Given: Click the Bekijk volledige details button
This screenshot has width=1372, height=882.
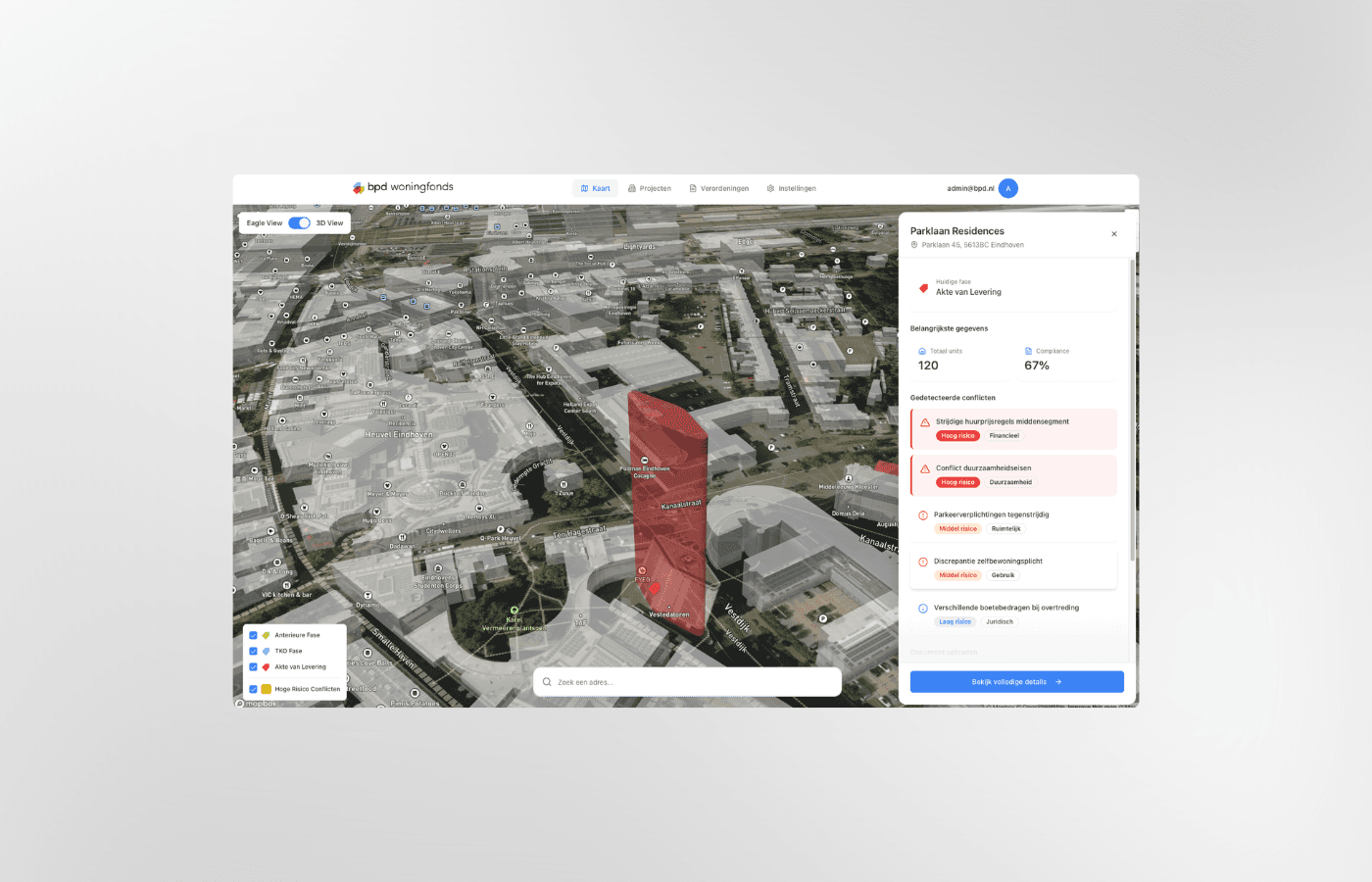Looking at the screenshot, I should [x=1016, y=681].
